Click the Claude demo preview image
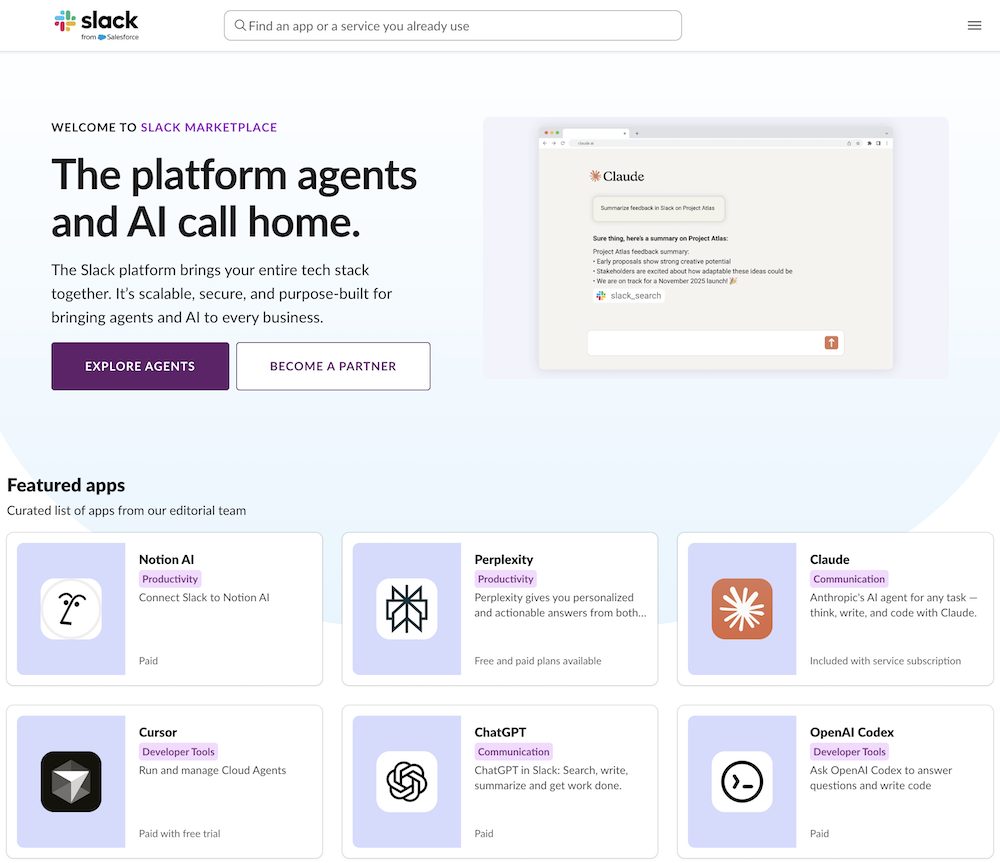Viewport: 1000px width, 863px height. [x=715, y=248]
